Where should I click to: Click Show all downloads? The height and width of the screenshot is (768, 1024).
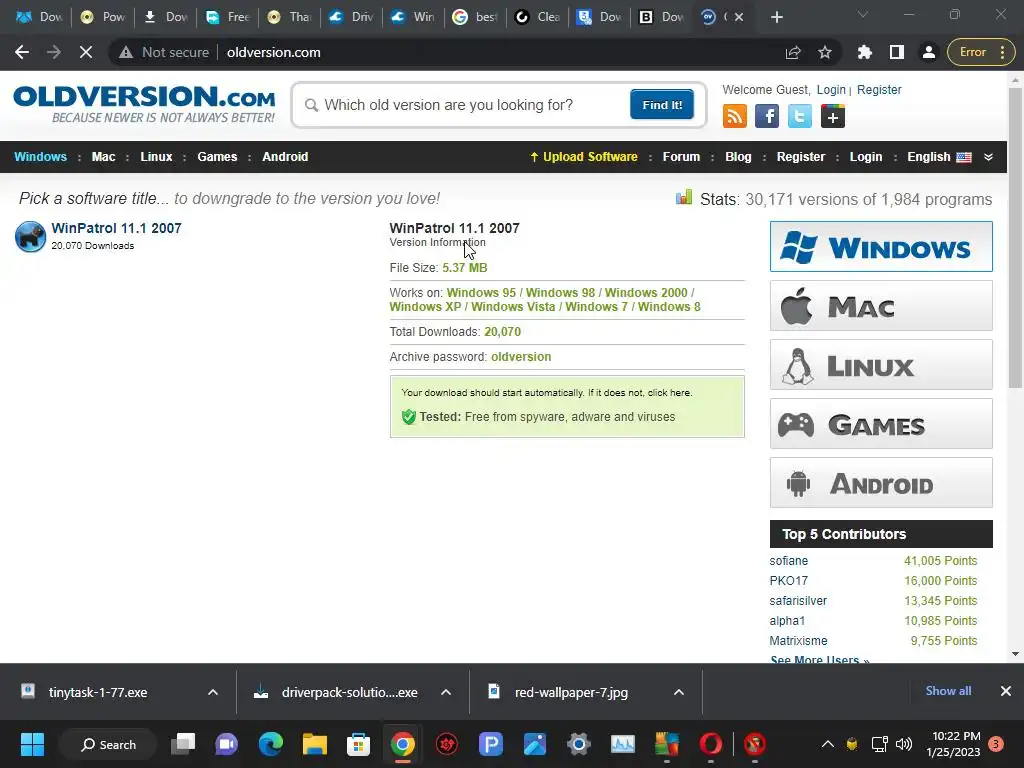(948, 691)
